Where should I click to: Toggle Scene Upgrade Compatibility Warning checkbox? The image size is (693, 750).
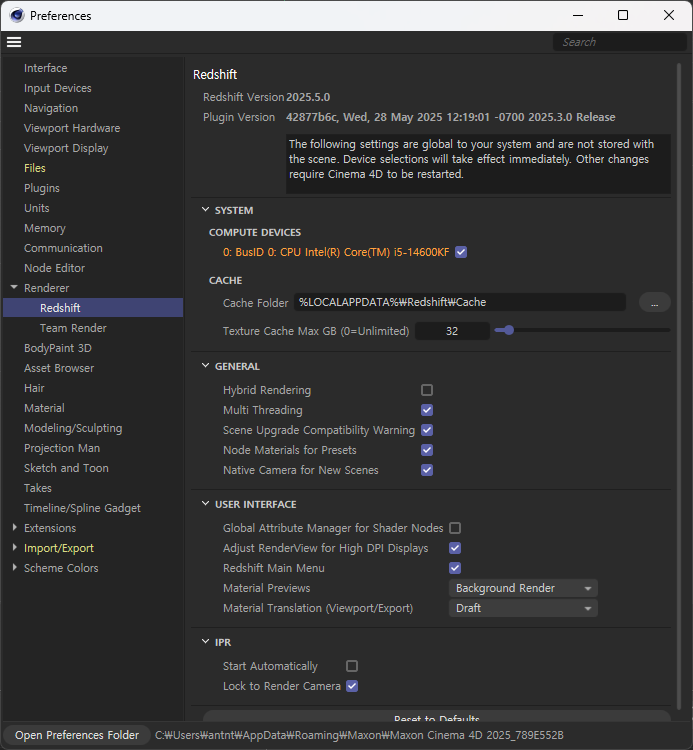pos(427,430)
